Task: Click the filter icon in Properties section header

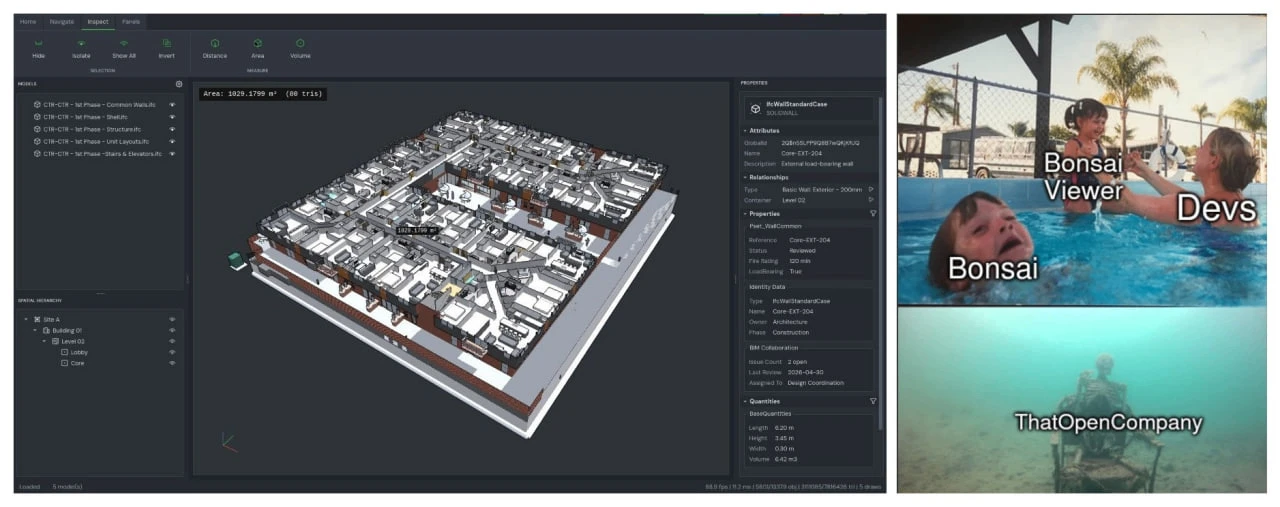Action: 873,213
